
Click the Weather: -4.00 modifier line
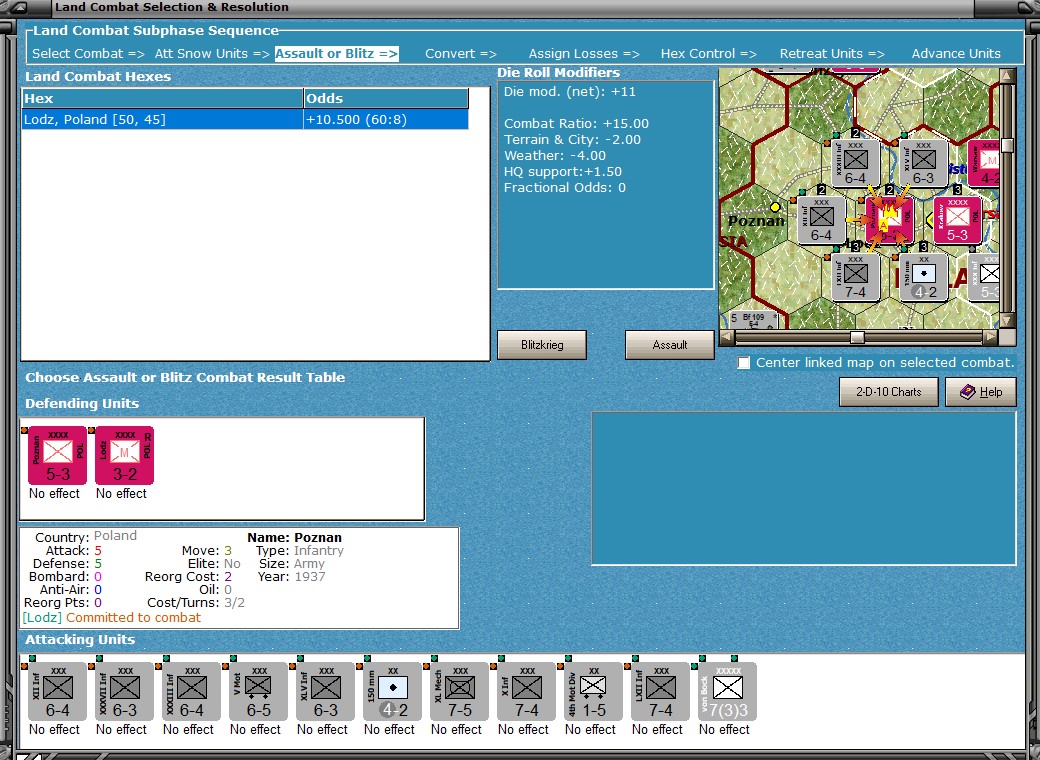555,155
